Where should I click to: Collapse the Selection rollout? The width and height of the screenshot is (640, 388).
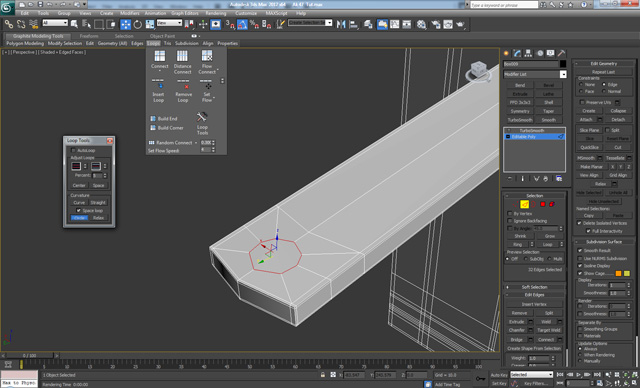pyautogui.click(x=535, y=196)
